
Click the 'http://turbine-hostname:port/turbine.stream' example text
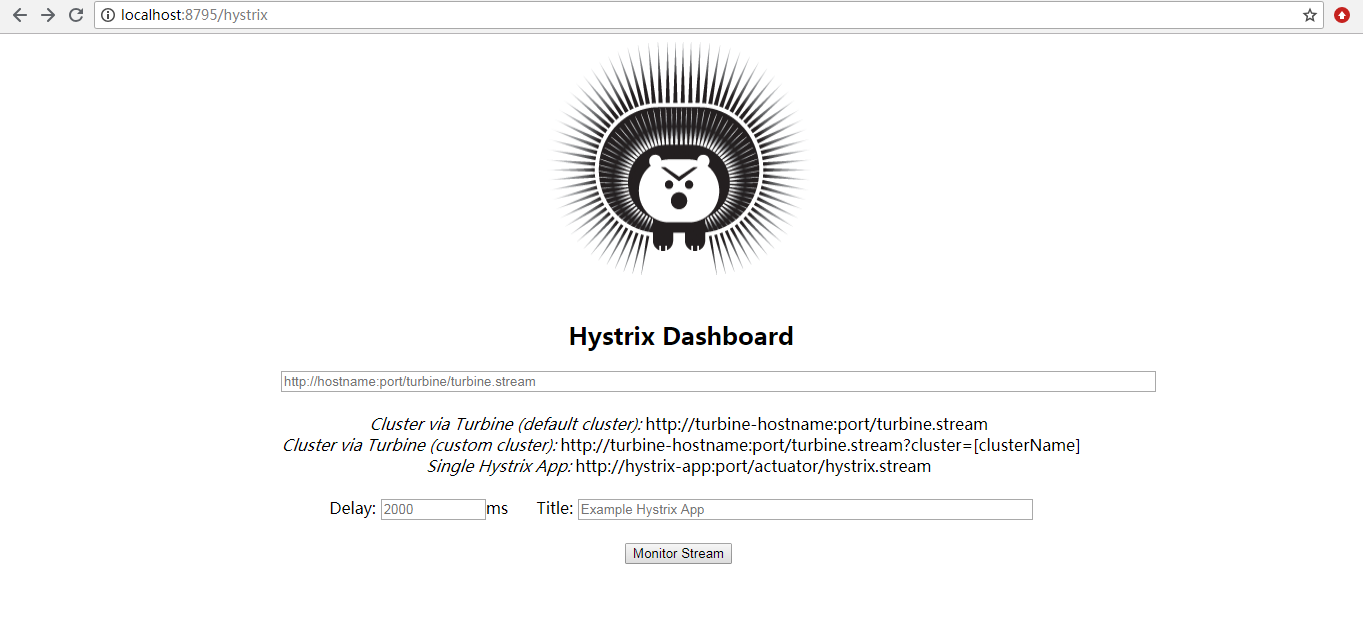(x=816, y=424)
